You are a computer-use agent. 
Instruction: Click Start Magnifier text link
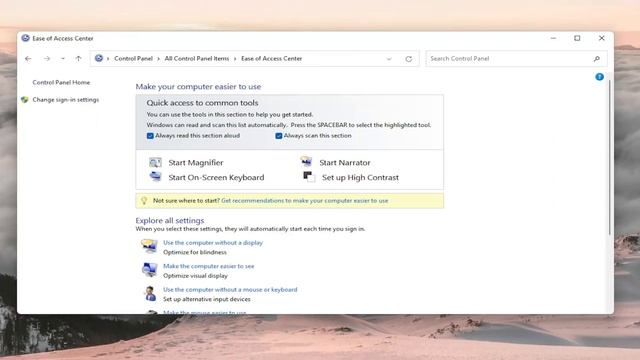coord(196,162)
